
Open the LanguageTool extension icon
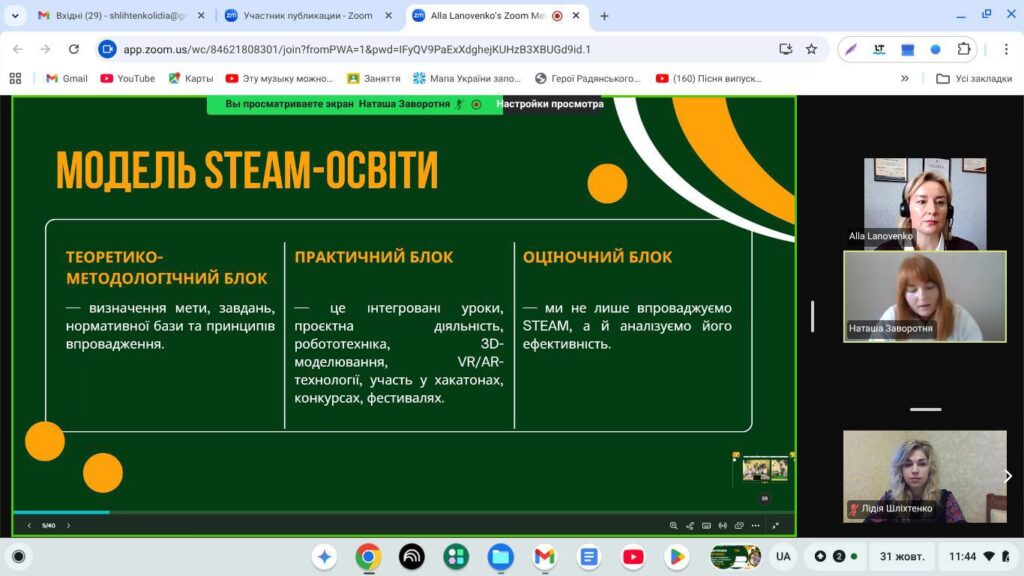[879, 49]
